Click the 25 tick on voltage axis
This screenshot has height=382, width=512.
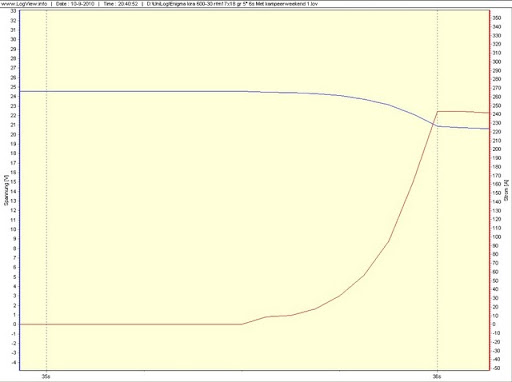point(13,87)
